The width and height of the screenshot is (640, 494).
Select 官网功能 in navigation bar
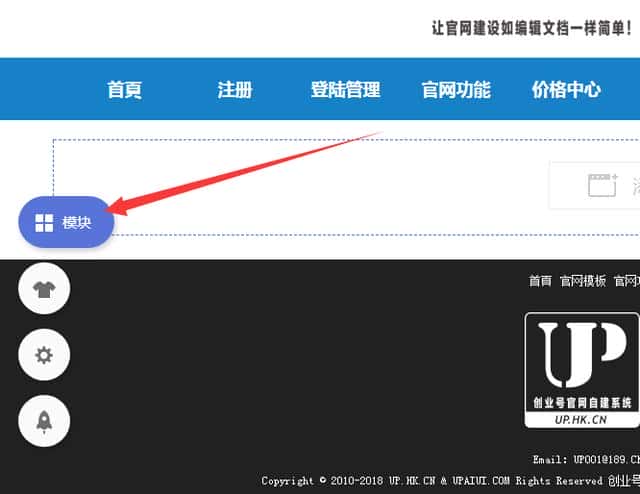coord(456,90)
